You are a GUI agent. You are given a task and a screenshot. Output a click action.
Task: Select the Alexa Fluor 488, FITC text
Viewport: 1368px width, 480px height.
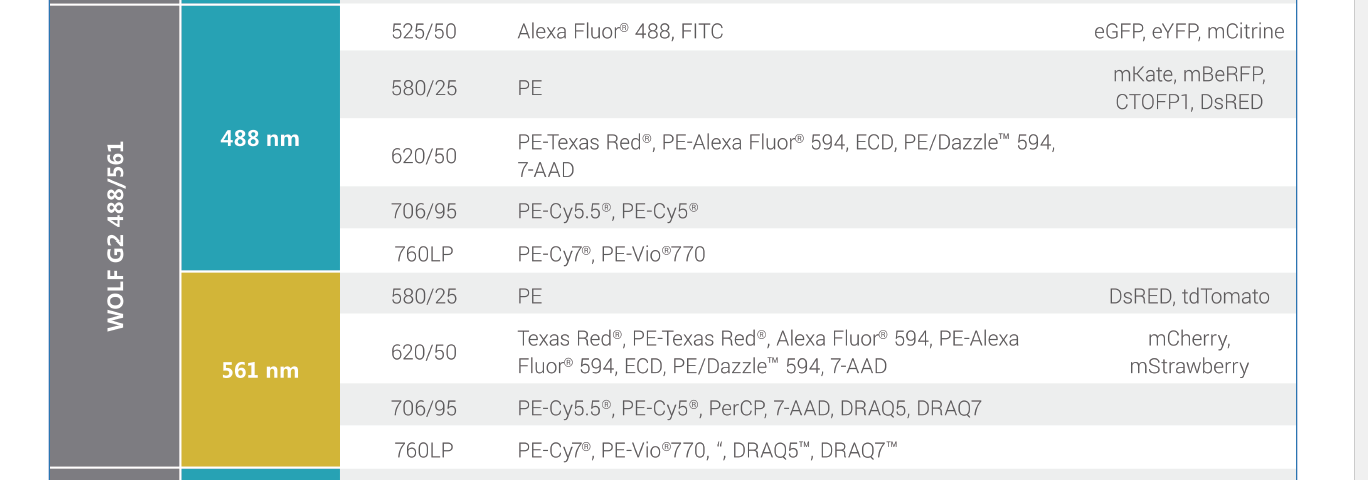(620, 32)
